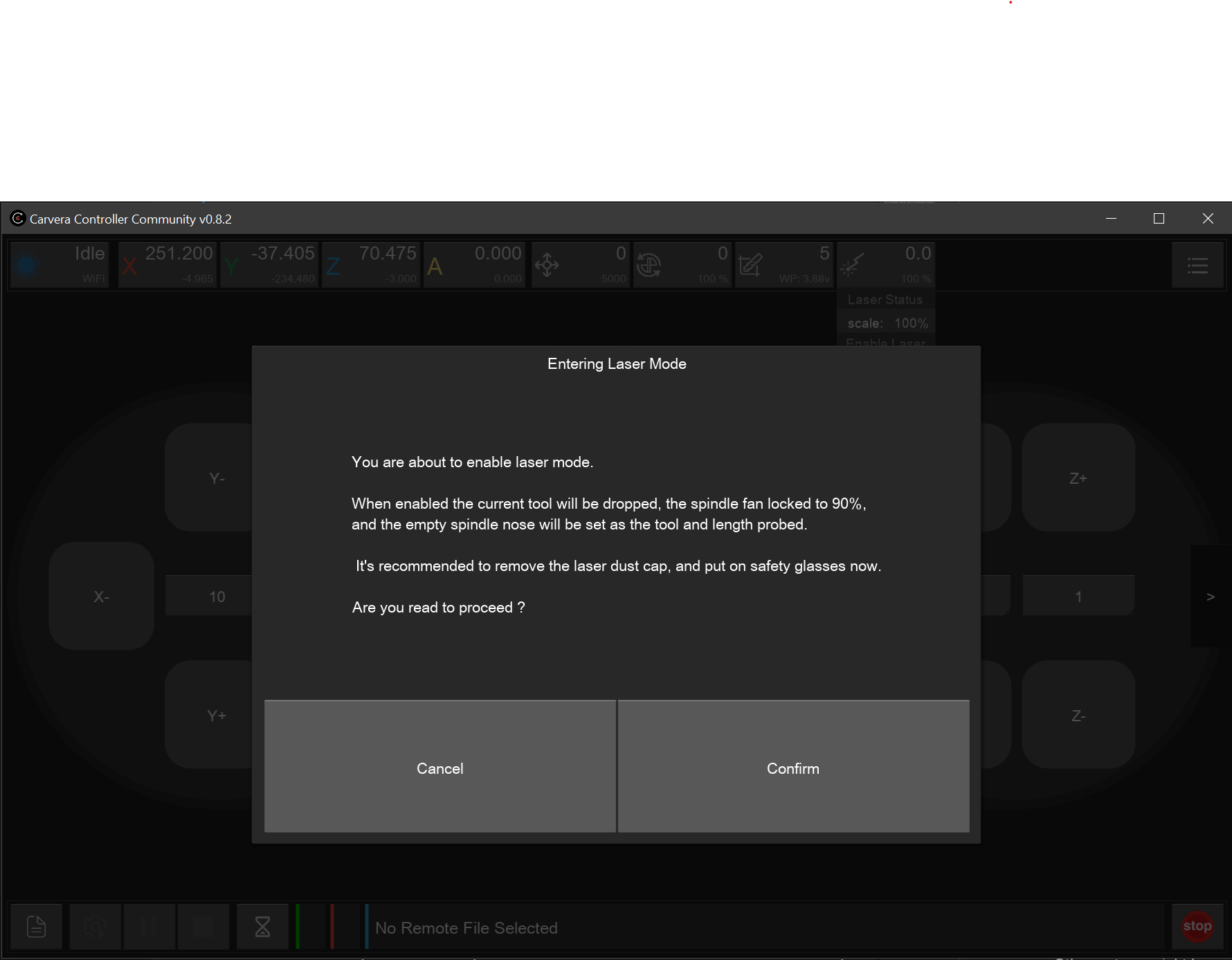1232x960 pixels.
Task: Cancel the laser mode dialog
Action: coord(440,767)
